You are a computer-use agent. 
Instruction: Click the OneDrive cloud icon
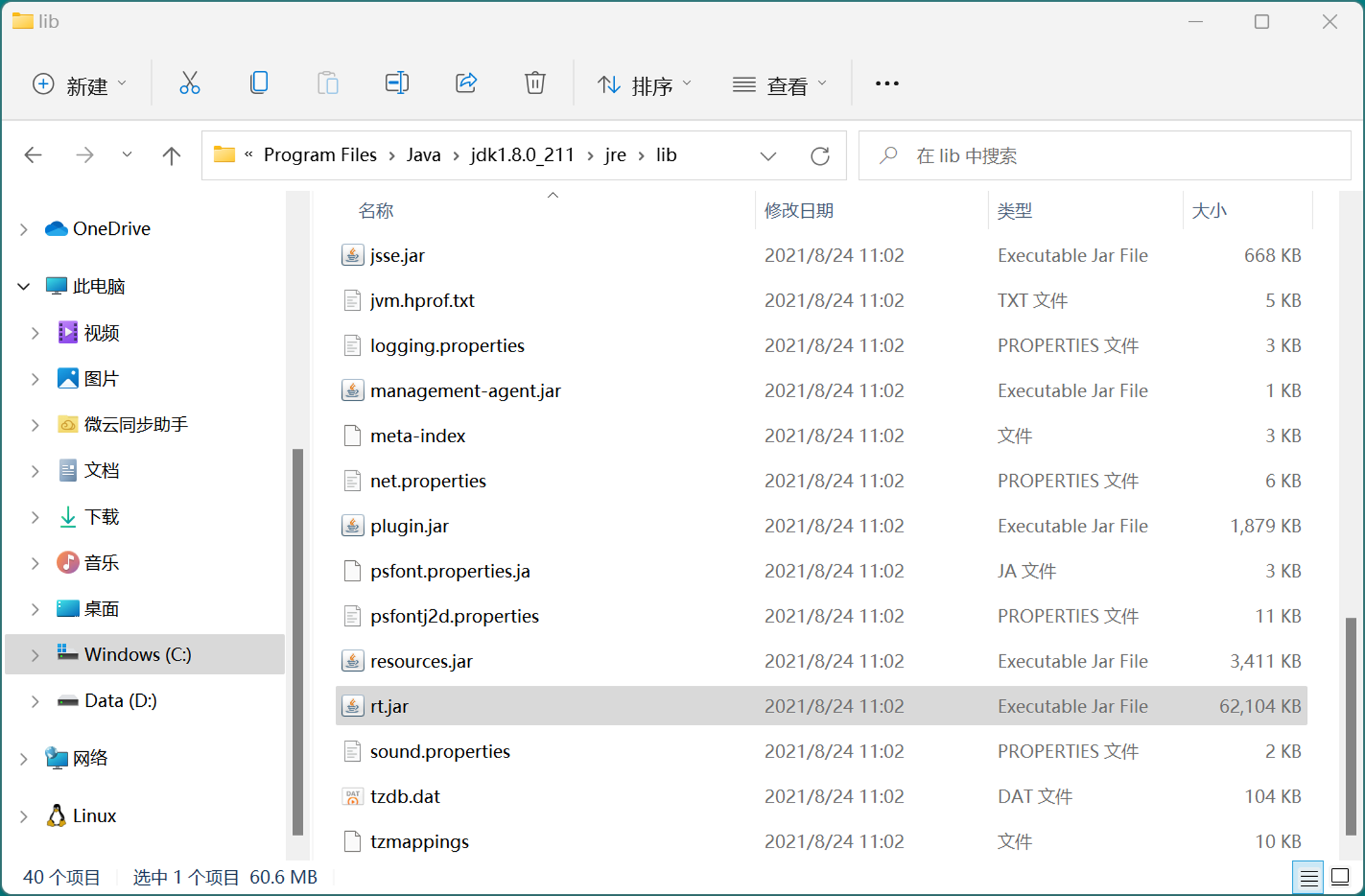pos(56,229)
